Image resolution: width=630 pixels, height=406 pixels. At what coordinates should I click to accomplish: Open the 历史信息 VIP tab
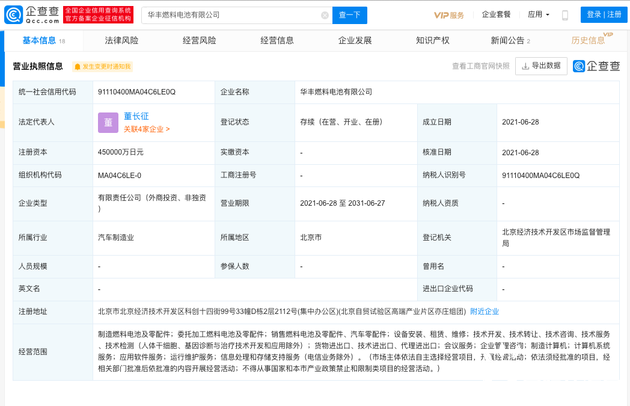pyautogui.click(x=591, y=39)
